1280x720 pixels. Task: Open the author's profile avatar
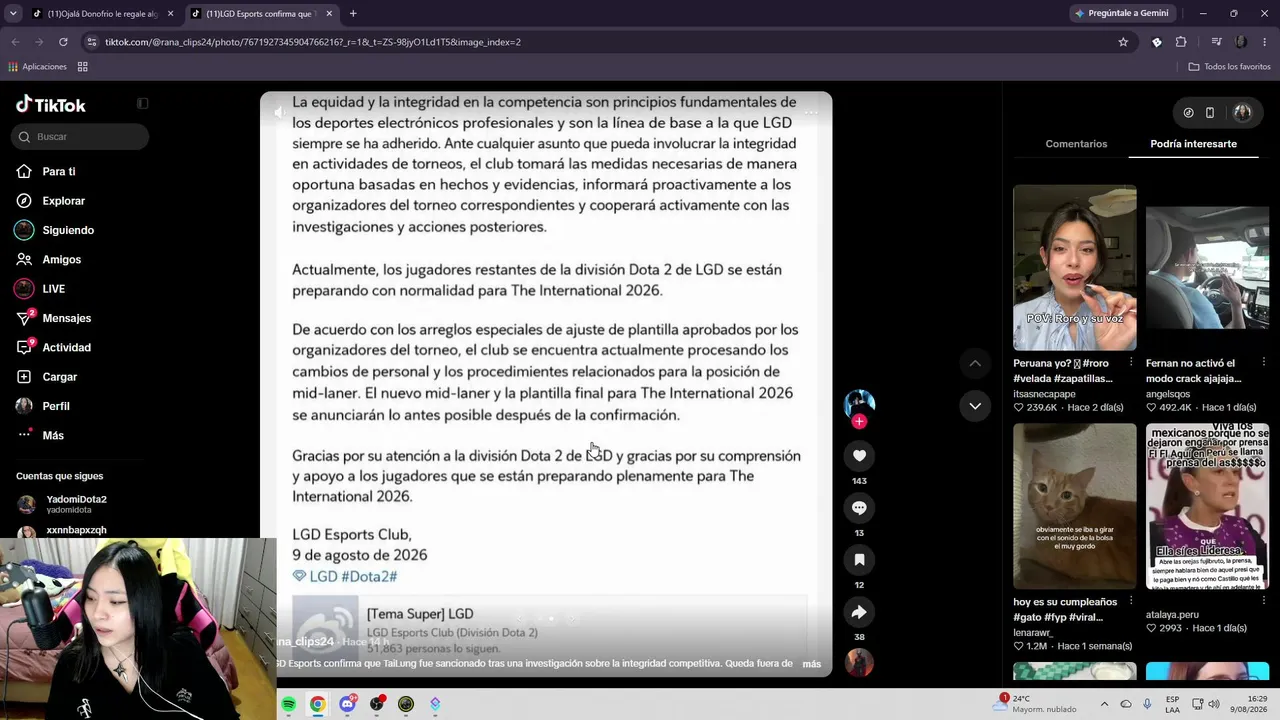(859, 403)
